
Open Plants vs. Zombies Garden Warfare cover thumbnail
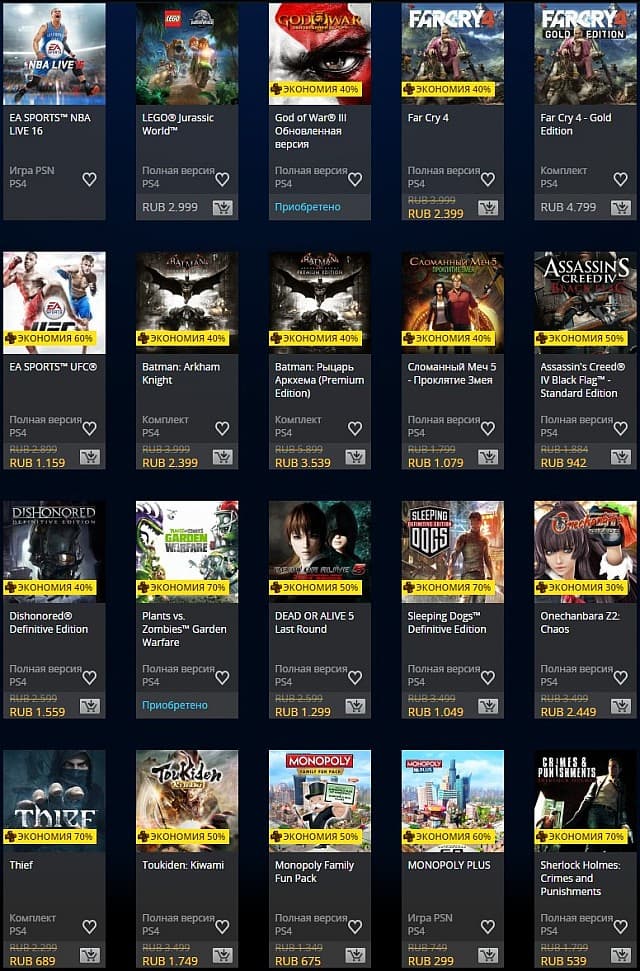[x=187, y=552]
